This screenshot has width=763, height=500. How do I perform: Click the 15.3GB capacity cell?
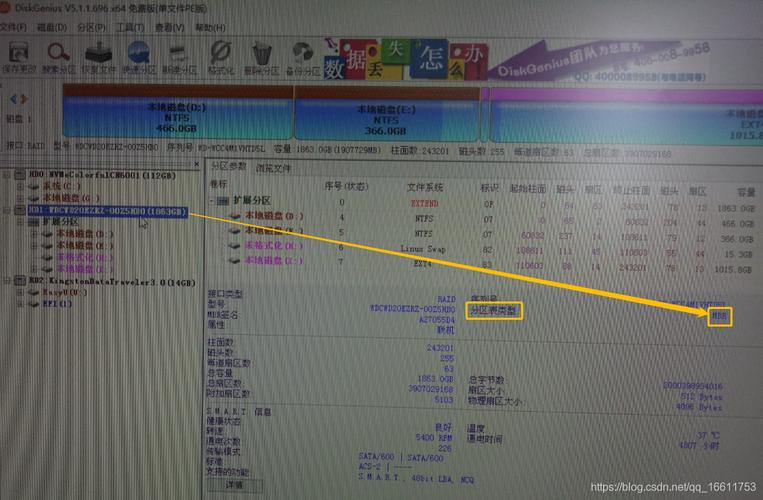pyautogui.click(x=739, y=254)
